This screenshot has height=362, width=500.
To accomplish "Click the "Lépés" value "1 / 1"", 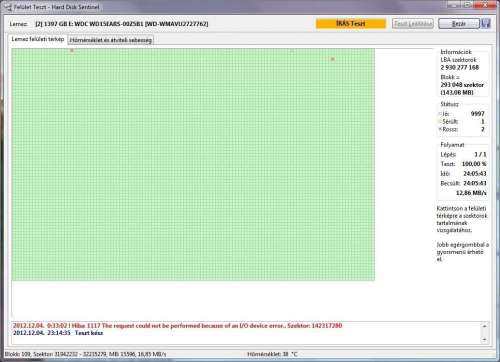I will pos(480,155).
